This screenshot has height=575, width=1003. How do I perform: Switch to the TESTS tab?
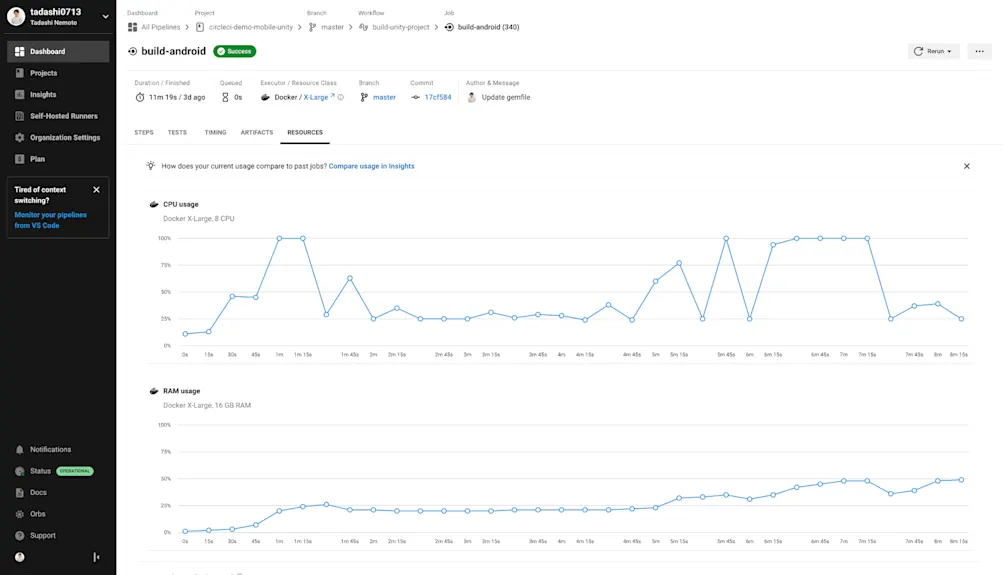coord(177,132)
